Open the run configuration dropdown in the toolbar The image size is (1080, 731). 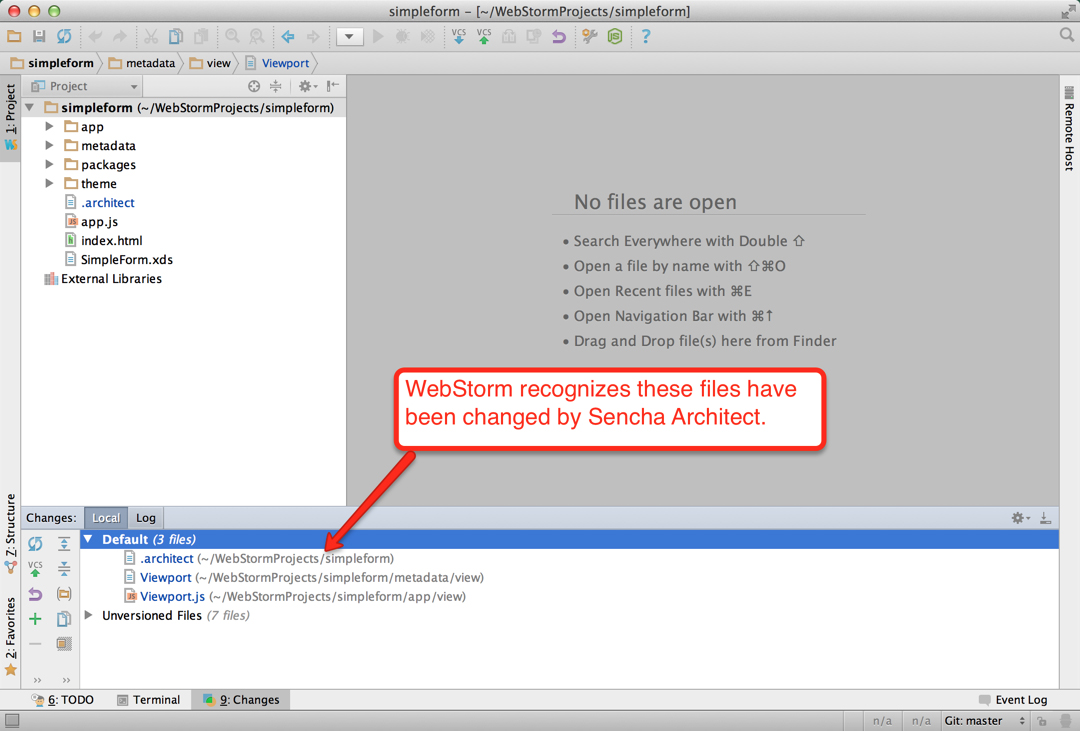coord(349,37)
